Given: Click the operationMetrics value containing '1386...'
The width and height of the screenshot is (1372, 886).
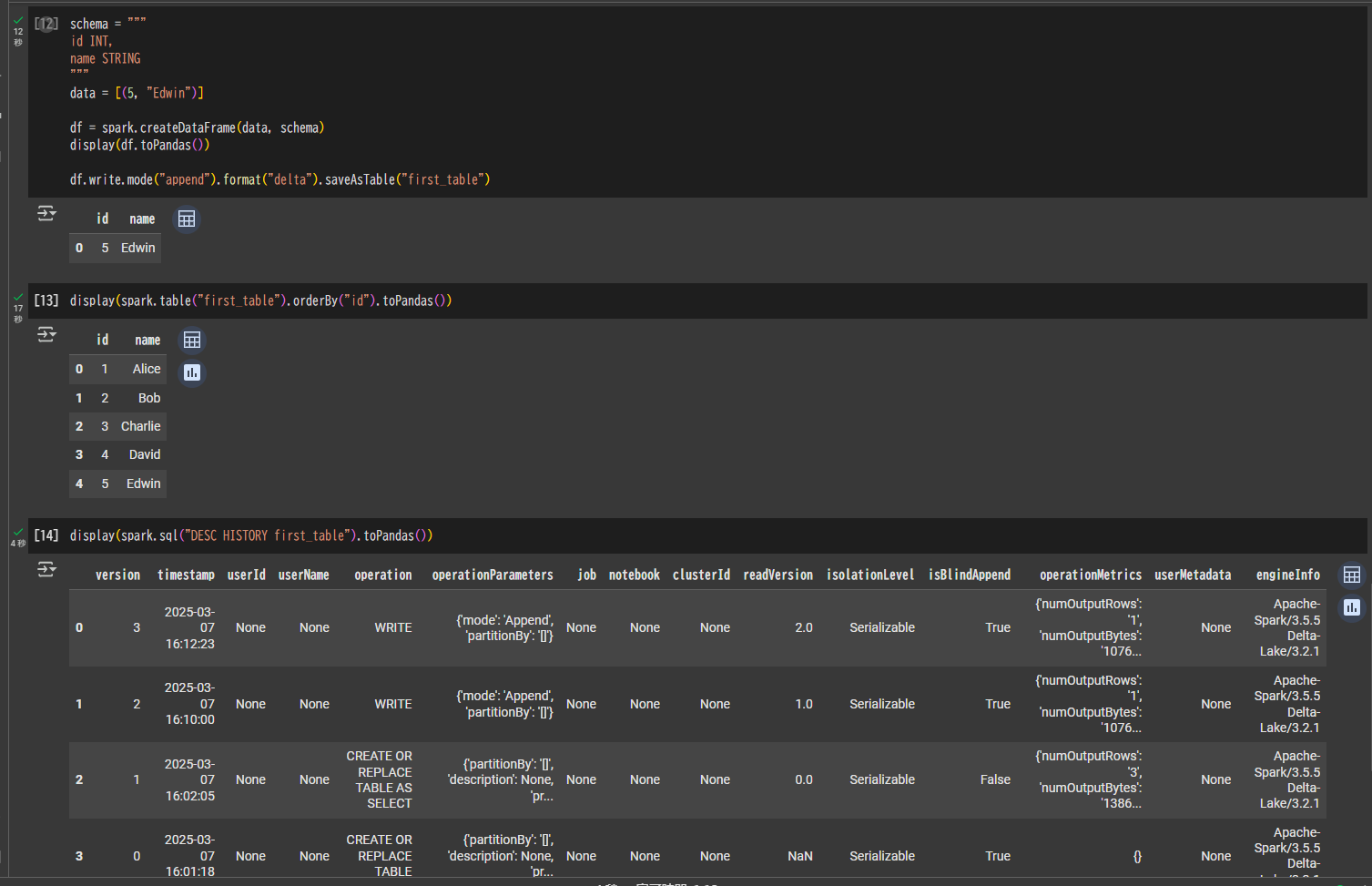Looking at the screenshot, I should pos(1088,780).
